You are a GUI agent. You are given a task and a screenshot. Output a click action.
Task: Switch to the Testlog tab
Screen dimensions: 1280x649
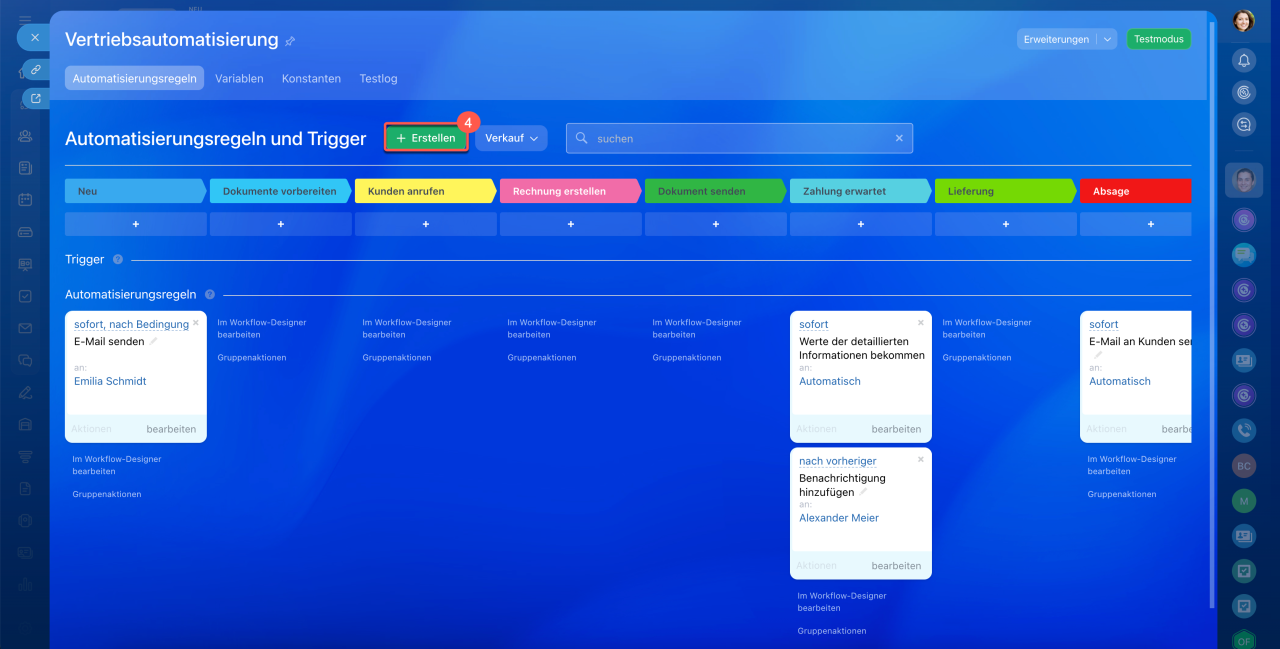pyautogui.click(x=378, y=78)
